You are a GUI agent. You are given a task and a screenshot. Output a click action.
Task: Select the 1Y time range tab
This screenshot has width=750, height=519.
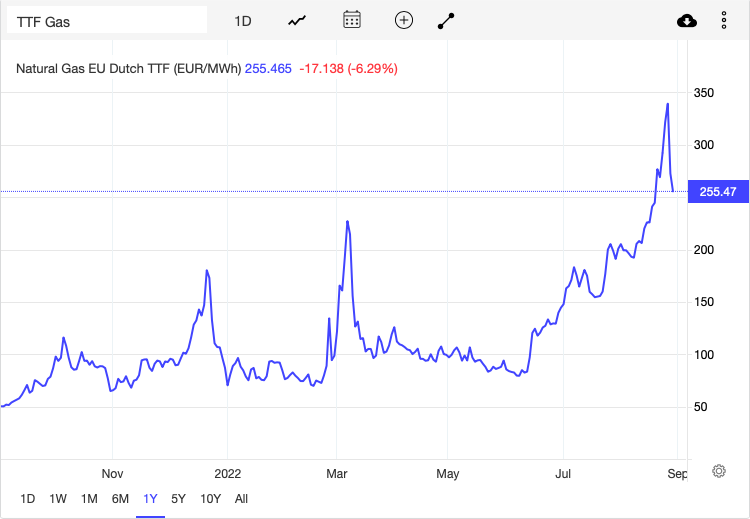[150, 499]
